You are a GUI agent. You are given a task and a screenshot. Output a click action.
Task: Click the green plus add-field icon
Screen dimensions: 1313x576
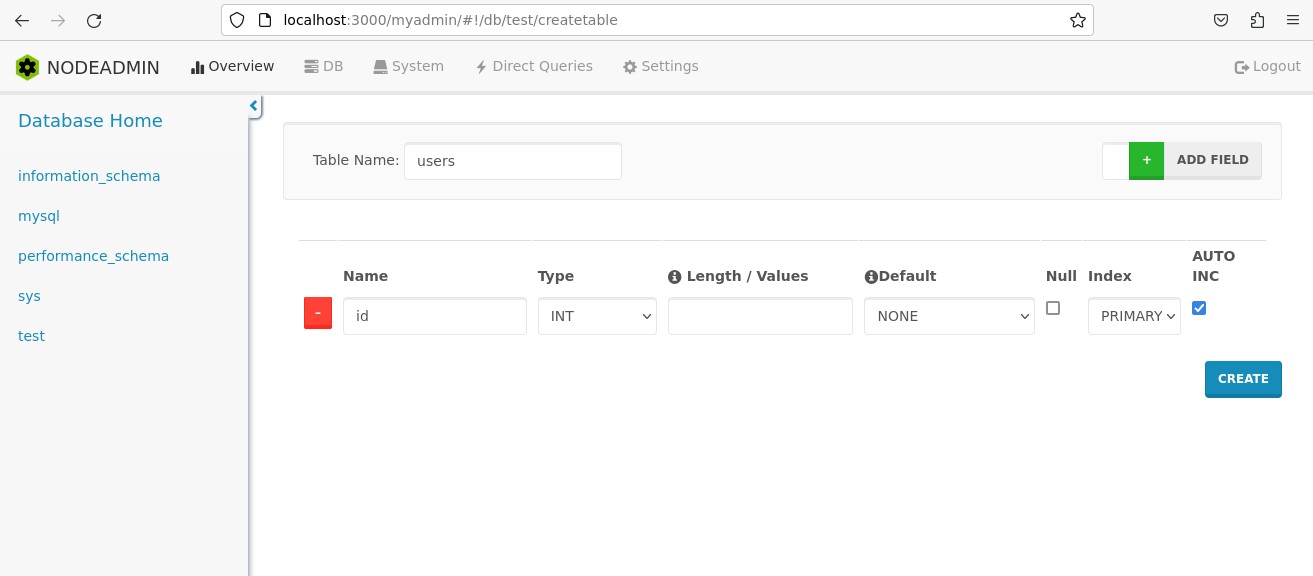coord(1146,160)
